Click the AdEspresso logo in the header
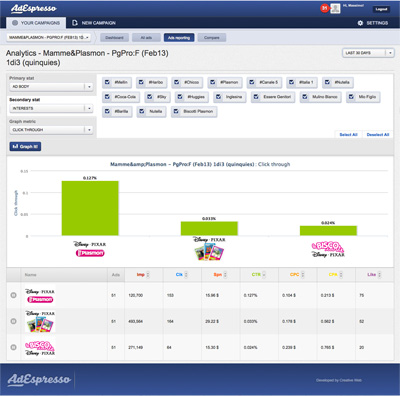 coord(34,9)
